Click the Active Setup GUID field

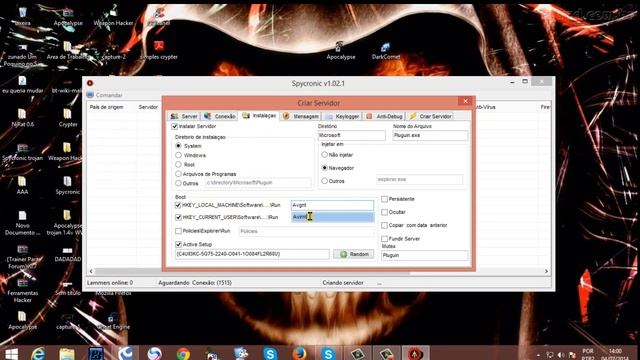click(x=252, y=254)
